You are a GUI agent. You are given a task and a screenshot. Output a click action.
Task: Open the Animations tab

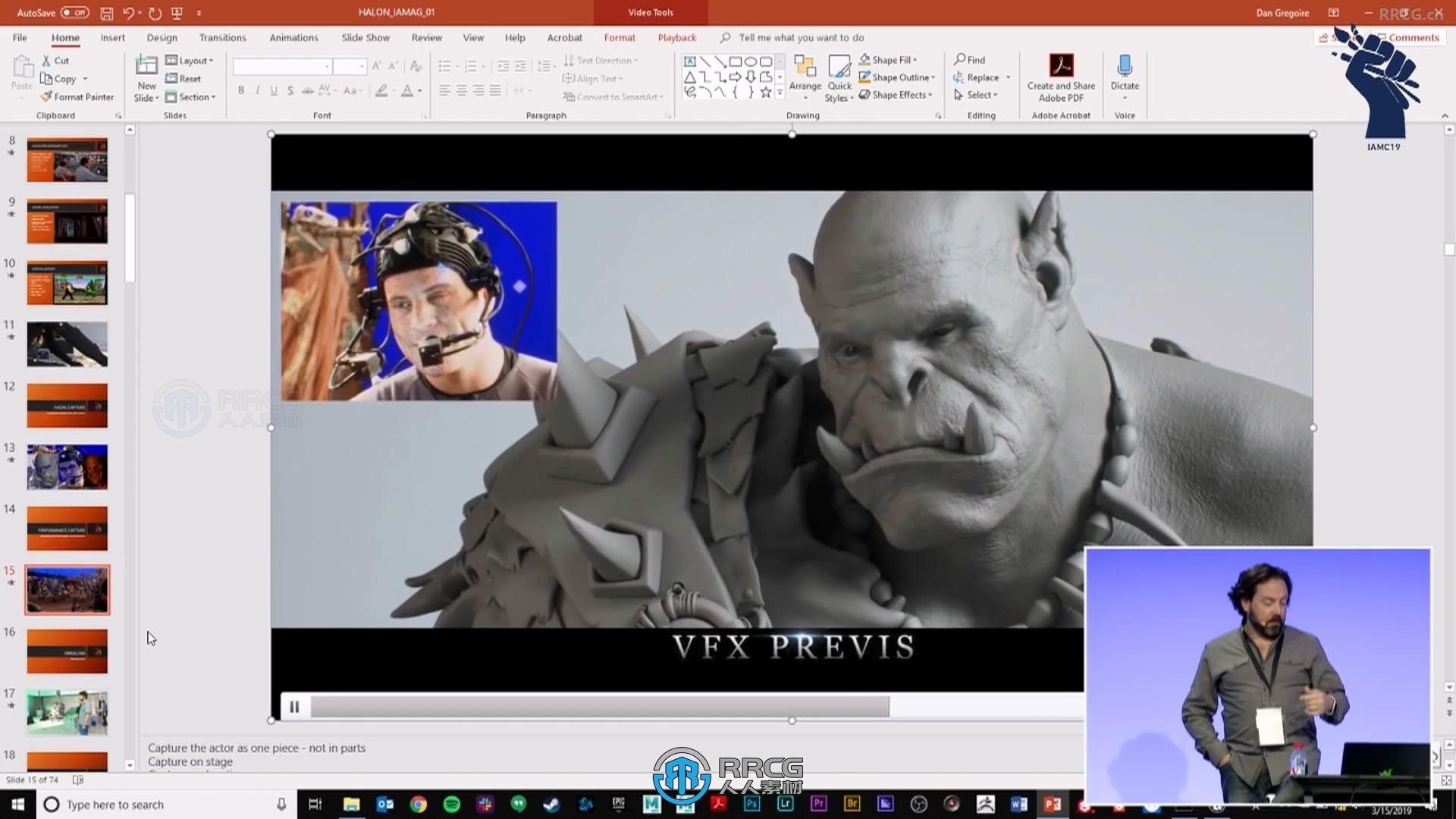(293, 37)
